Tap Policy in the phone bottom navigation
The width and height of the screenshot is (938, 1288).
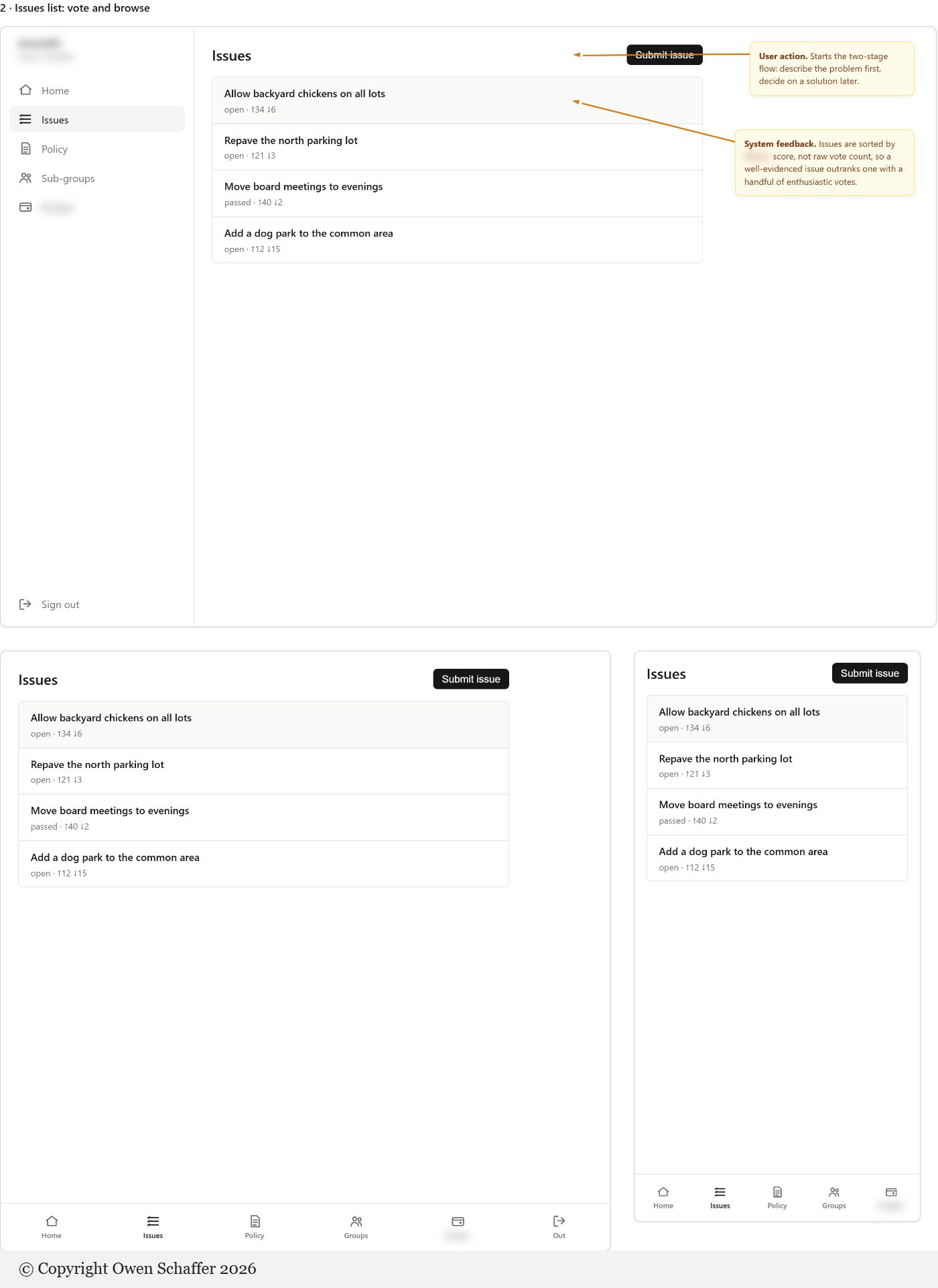click(777, 1197)
